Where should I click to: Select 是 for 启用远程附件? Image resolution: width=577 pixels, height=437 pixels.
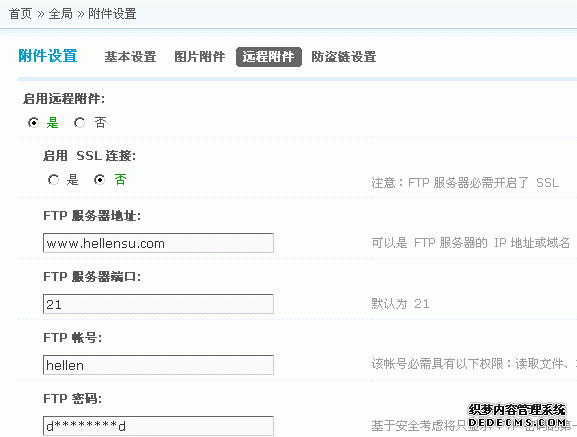pyautogui.click(x=33, y=122)
